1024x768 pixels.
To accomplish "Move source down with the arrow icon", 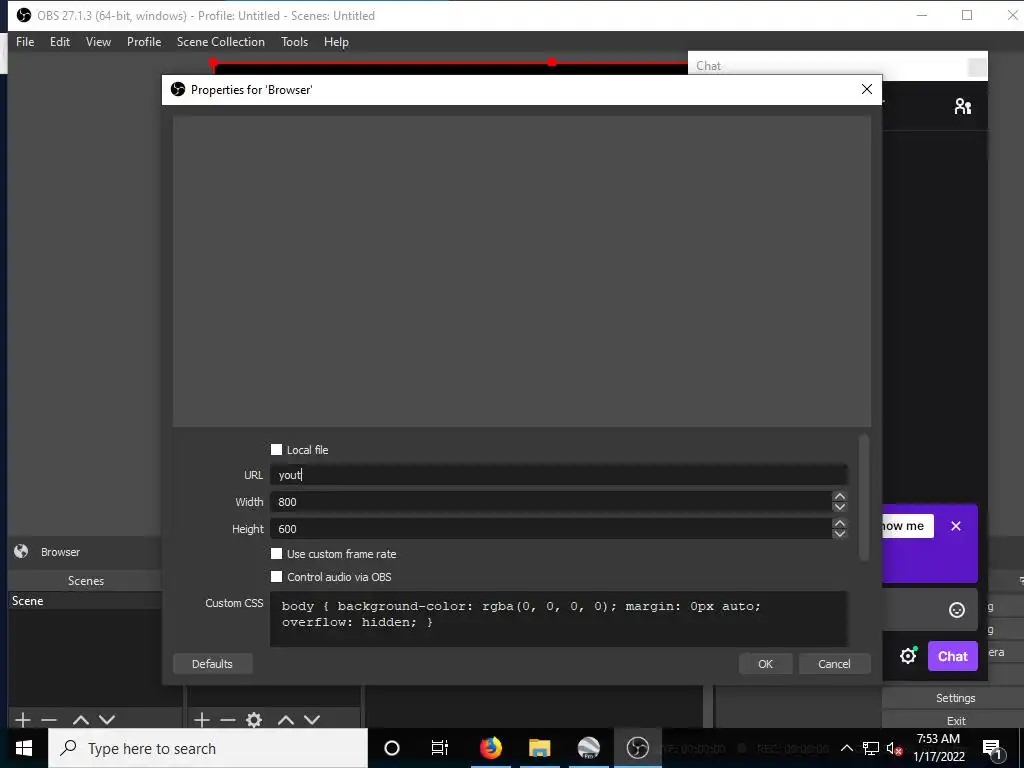I will pos(312,720).
